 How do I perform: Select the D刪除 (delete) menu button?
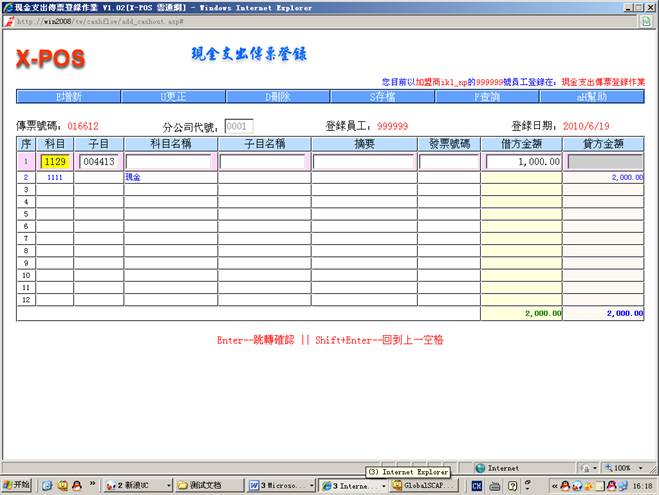tap(278, 97)
